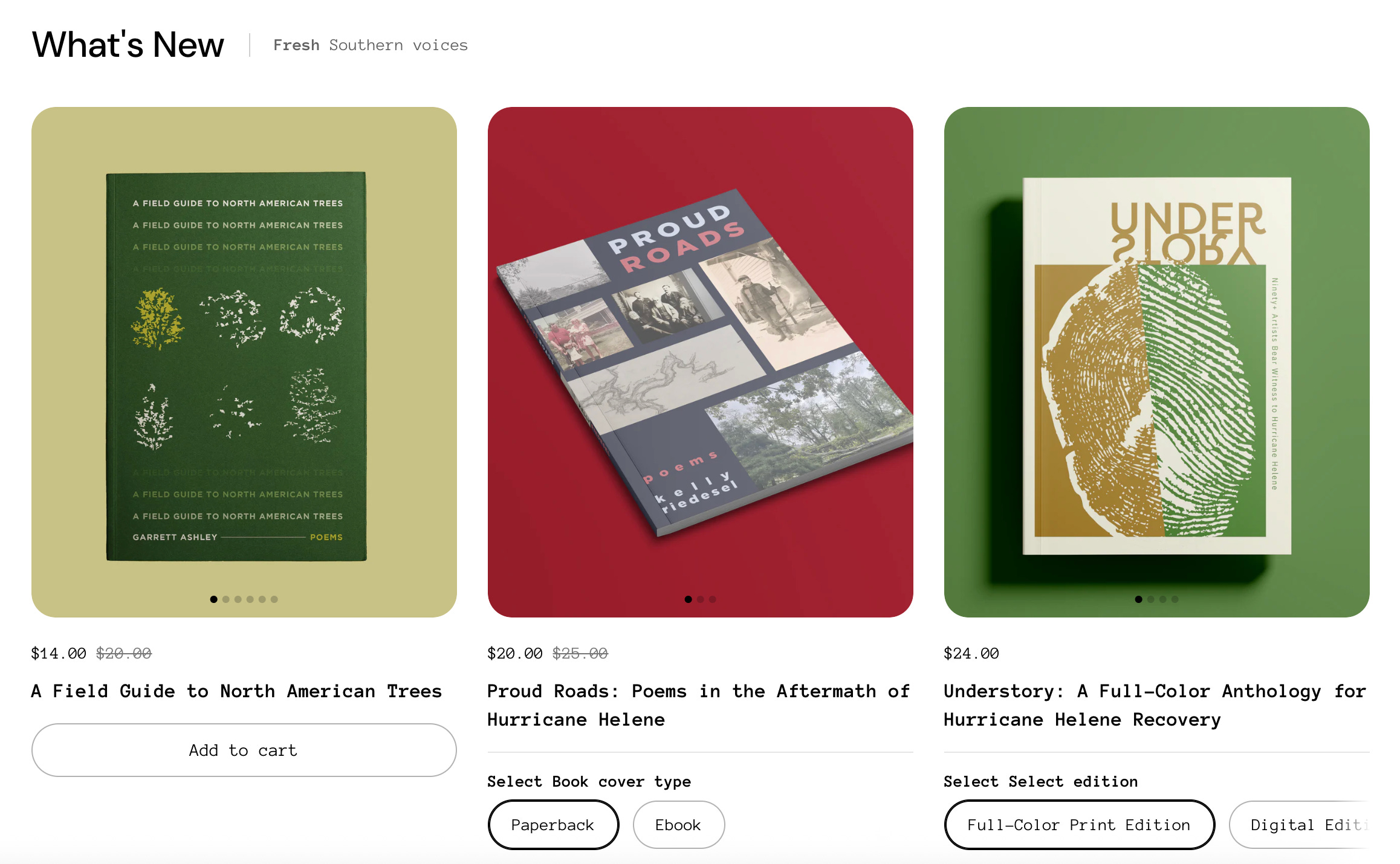This screenshot has width=1400, height=864.
Task: Show second Proud Roads carousel dot
Action: coord(700,599)
